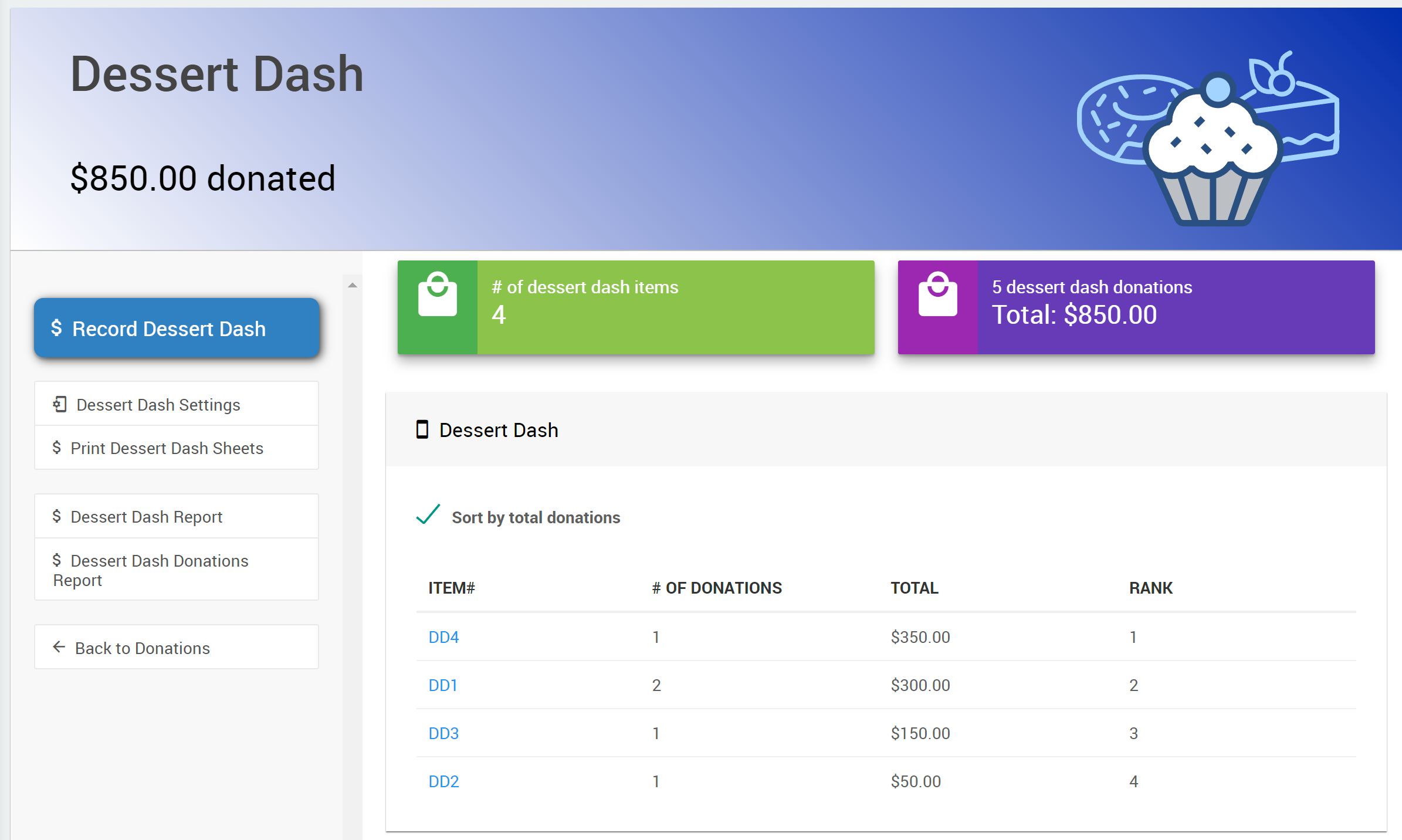Click the green shopping bag icon
The width and height of the screenshot is (1402, 840).
[x=437, y=294]
